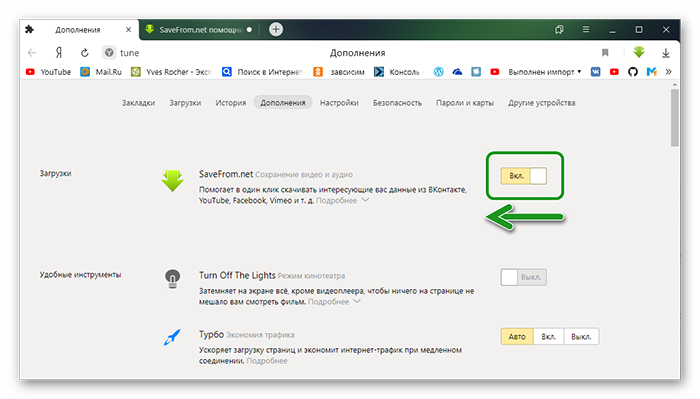Open a new tab with the plus button
Image resolution: width=700 pixels, height=399 pixels.
(276, 29)
